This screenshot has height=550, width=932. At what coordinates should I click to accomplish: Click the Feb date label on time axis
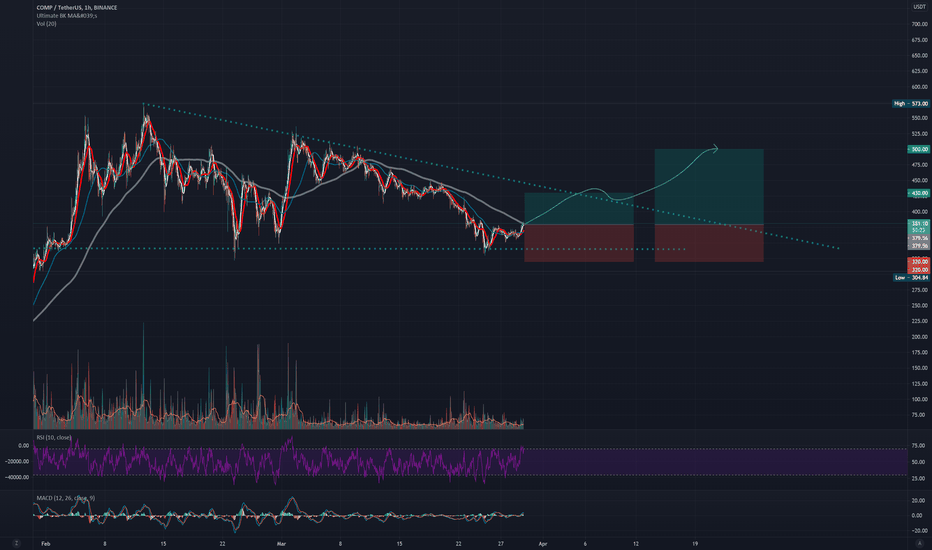click(46, 543)
